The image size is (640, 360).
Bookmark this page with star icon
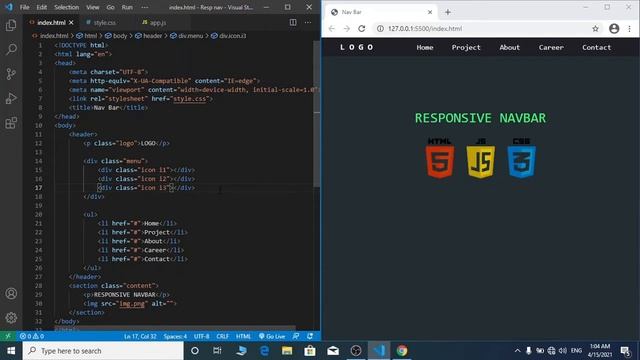coord(596,29)
